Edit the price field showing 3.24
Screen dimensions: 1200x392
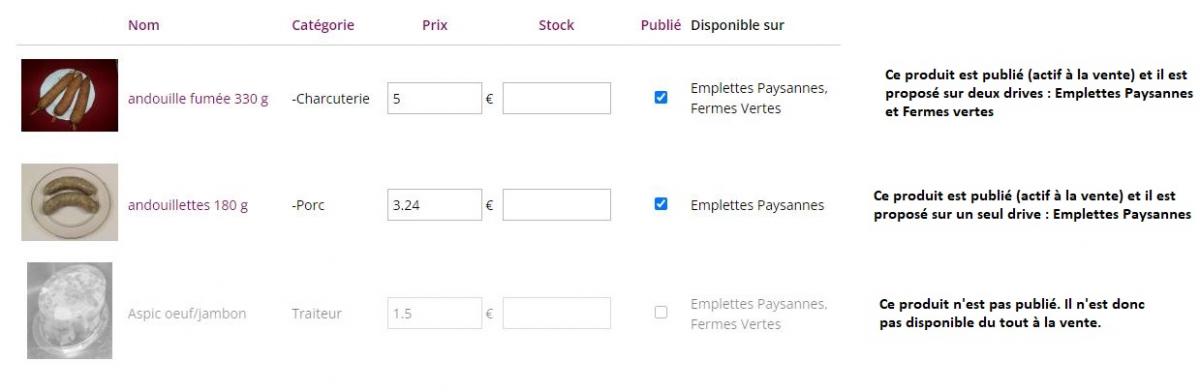pyautogui.click(x=435, y=205)
